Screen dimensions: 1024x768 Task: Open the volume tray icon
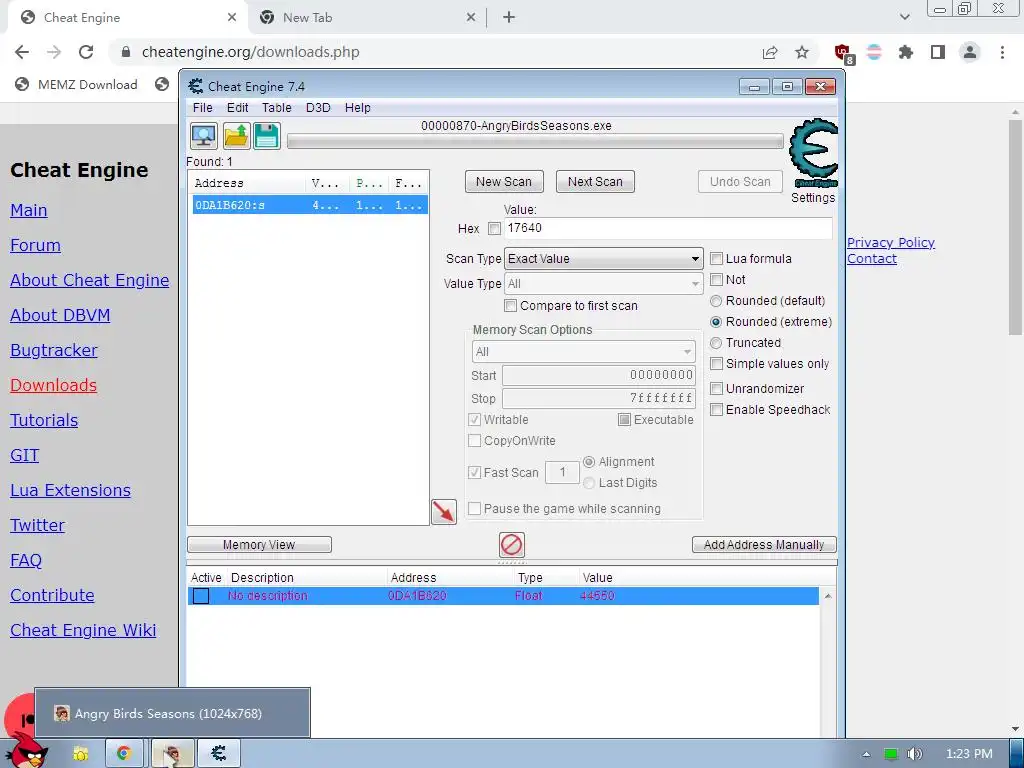915,754
